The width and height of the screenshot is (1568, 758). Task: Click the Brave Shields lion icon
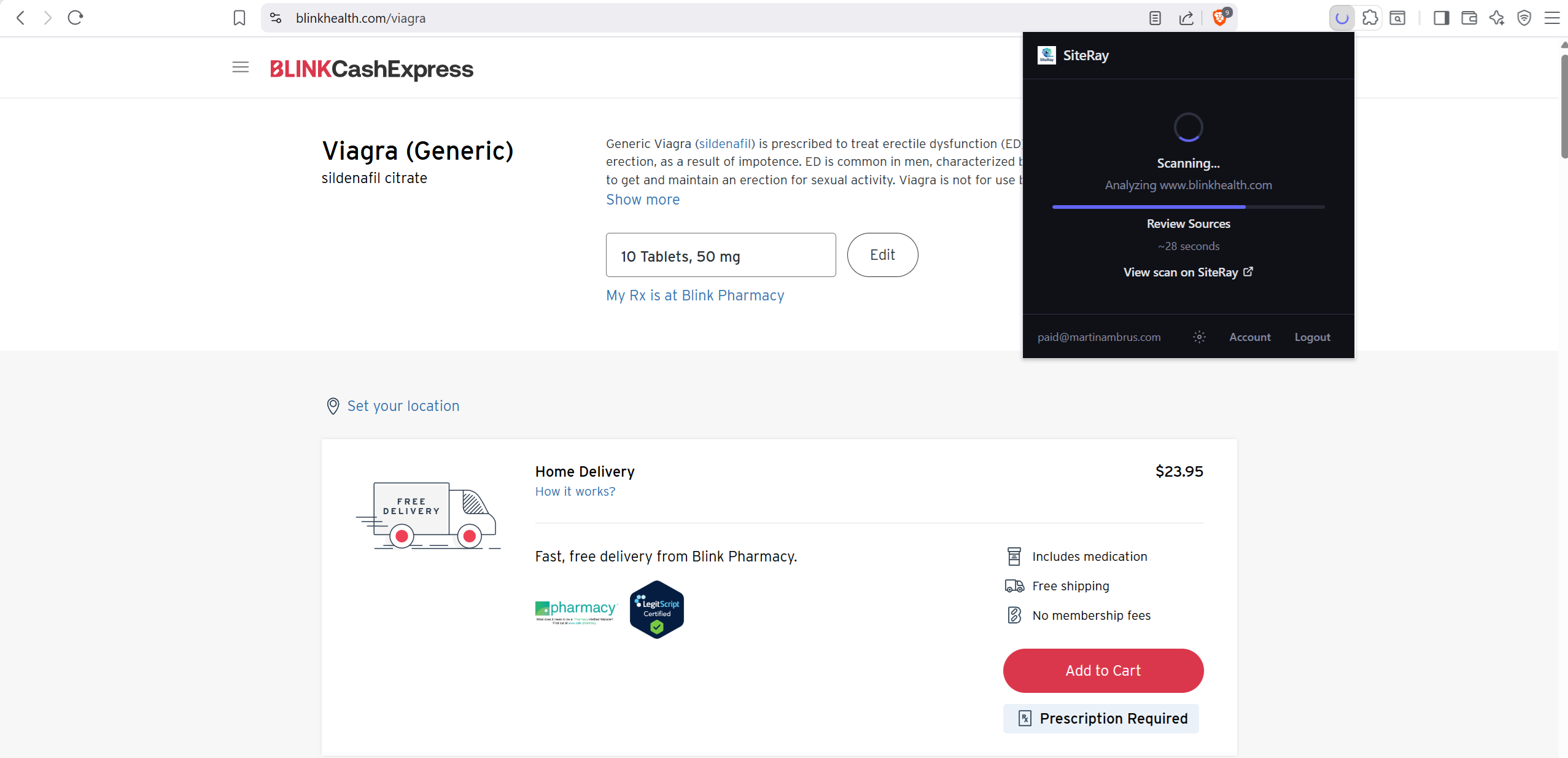click(1219, 18)
